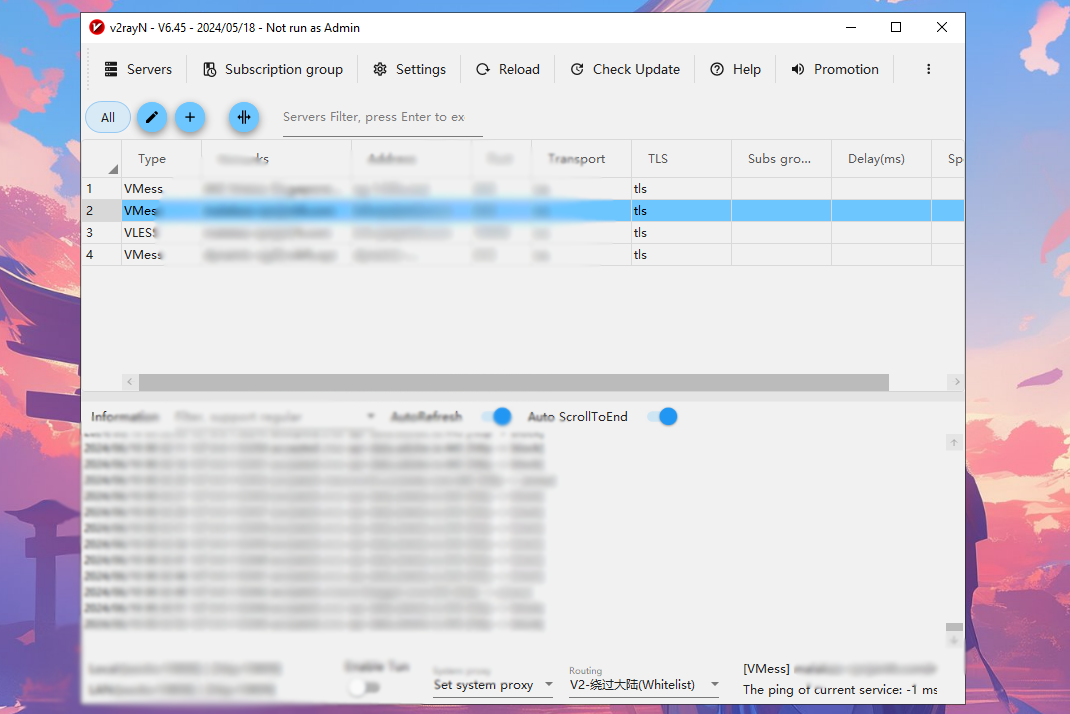Click the auto column width icon
This screenshot has width=1070, height=714.
244,117
